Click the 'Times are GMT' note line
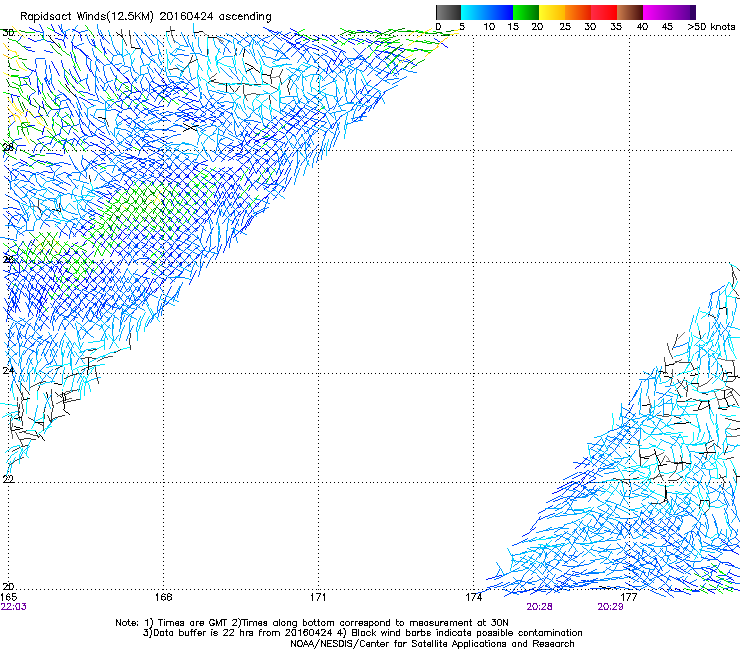The height and width of the screenshot is (650, 740). click(312, 623)
